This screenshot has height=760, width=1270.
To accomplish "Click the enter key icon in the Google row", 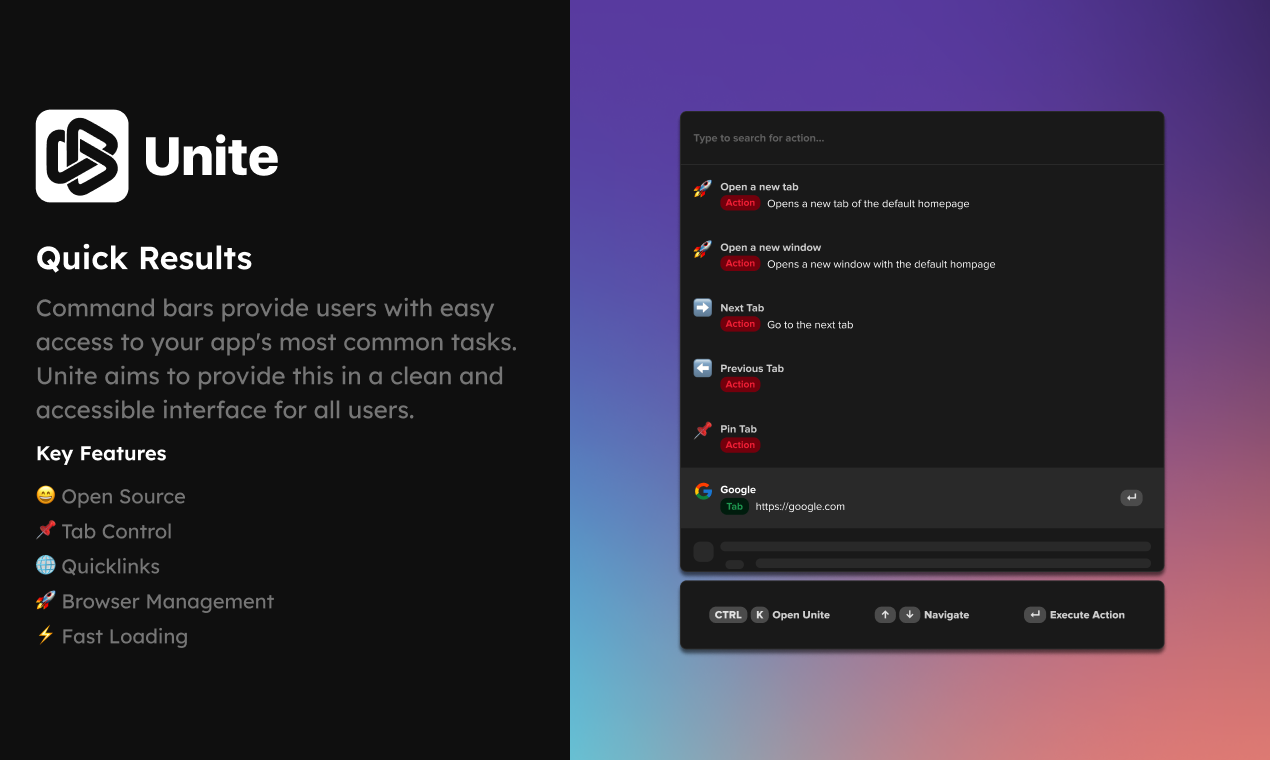I will pyautogui.click(x=1131, y=498).
